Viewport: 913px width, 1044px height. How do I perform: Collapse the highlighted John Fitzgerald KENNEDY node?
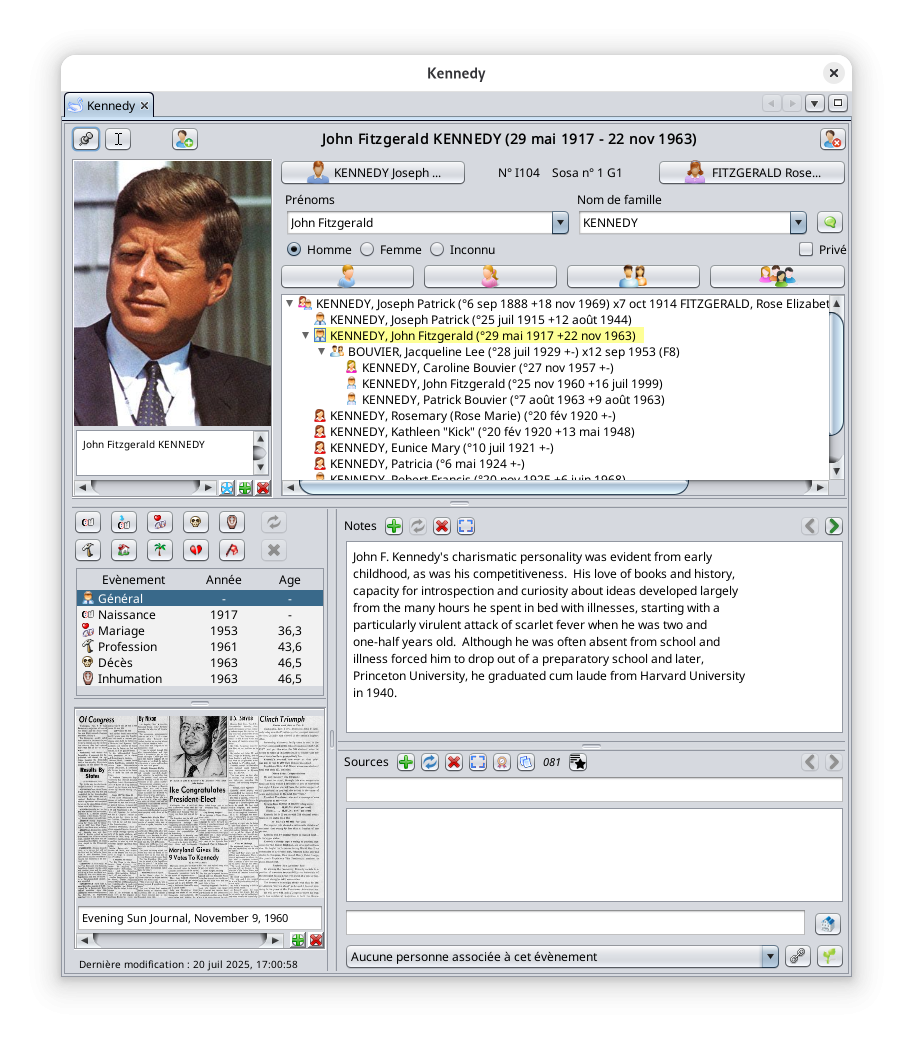click(306, 336)
